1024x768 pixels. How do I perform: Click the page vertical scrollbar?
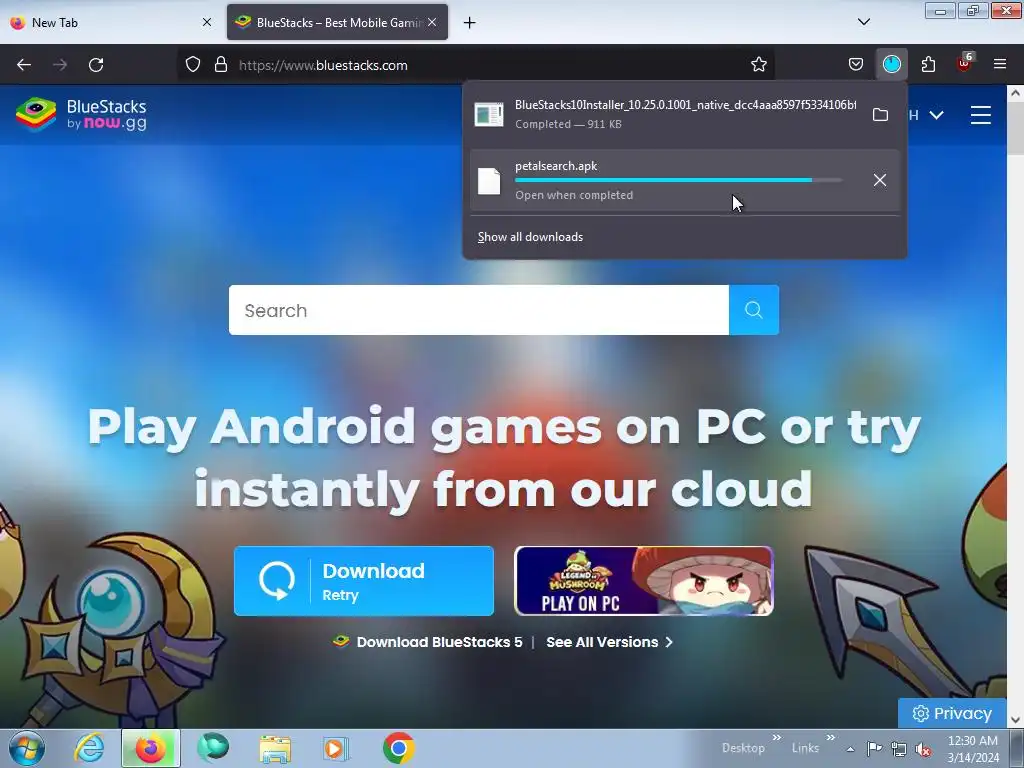coord(1015,405)
